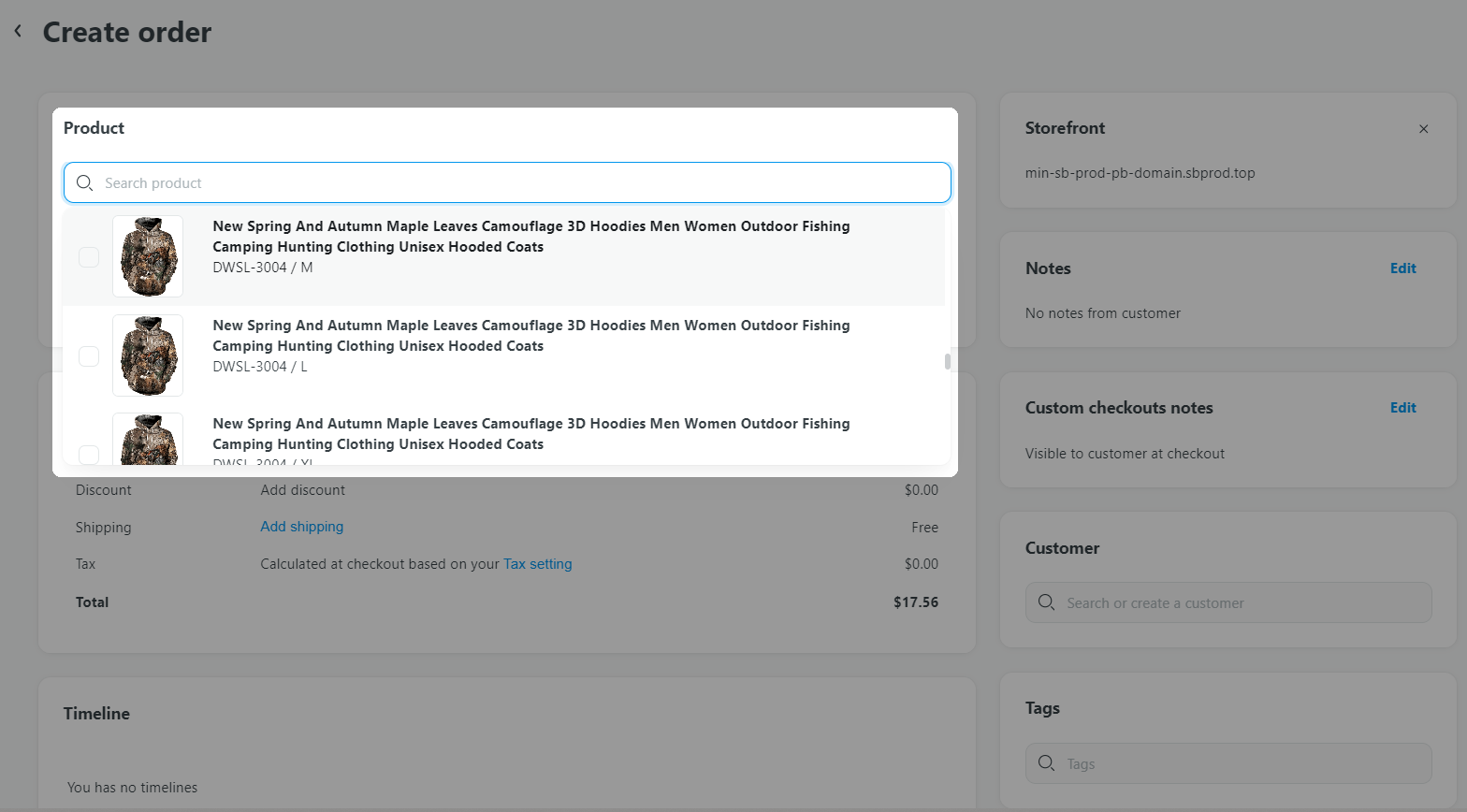Click the DWSL-3004 / L variant label
The width and height of the screenshot is (1467, 812).
pos(260,367)
